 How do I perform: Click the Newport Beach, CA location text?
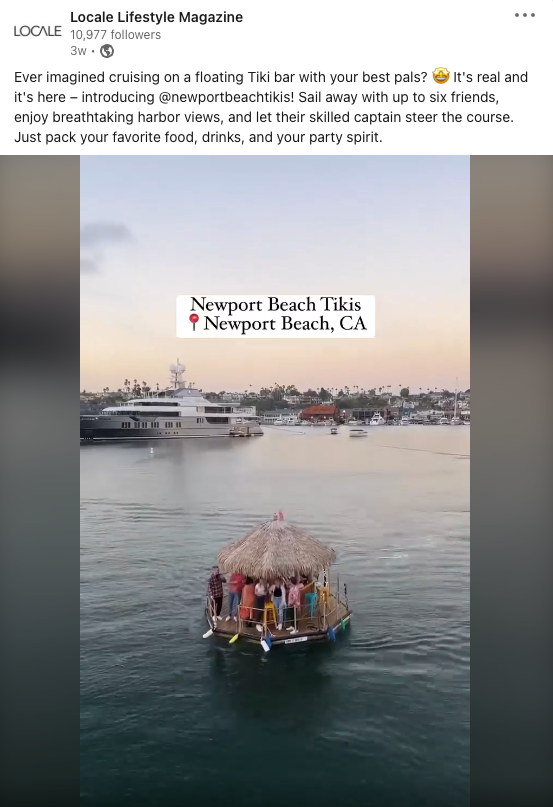coord(285,323)
